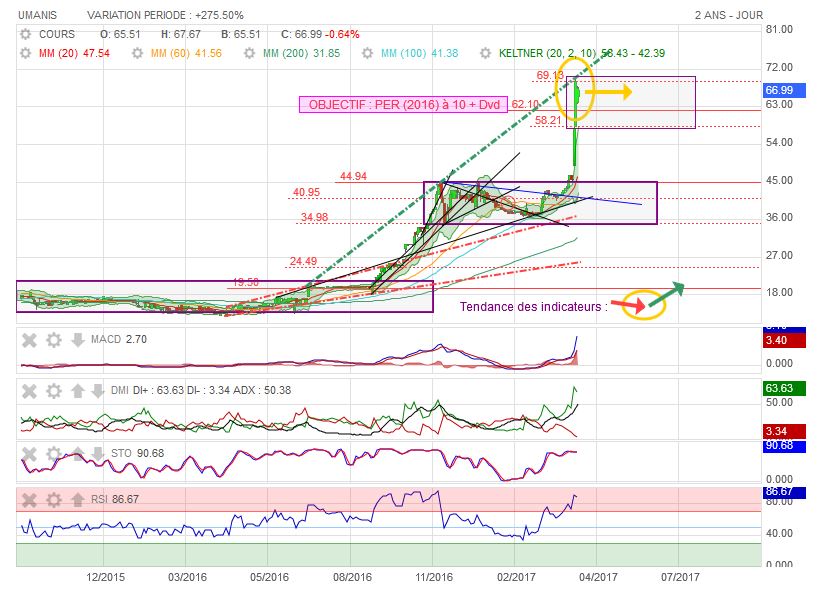Open RSI settings gear

click(x=53, y=499)
